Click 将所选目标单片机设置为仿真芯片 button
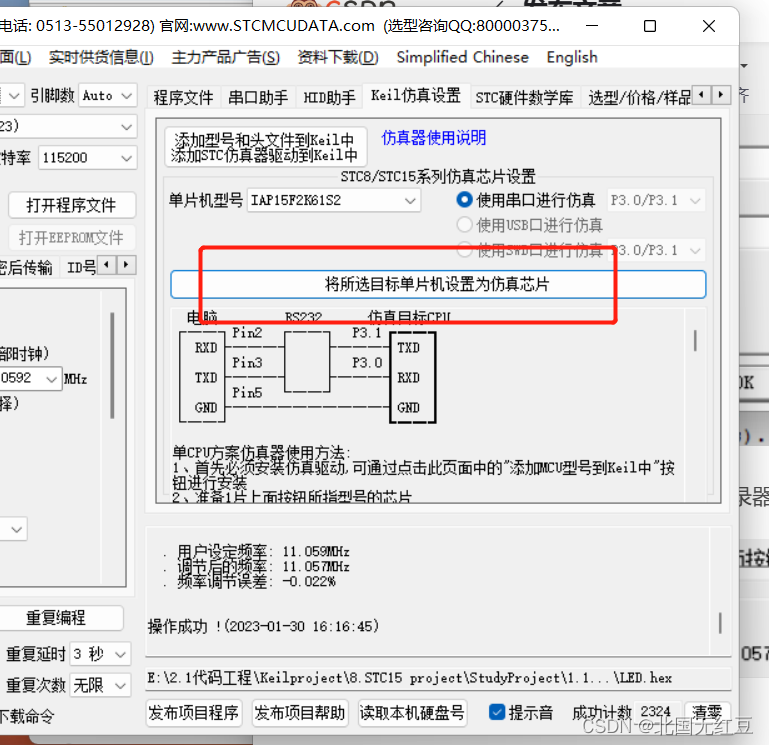Image resolution: width=769 pixels, height=745 pixels. pos(438,284)
